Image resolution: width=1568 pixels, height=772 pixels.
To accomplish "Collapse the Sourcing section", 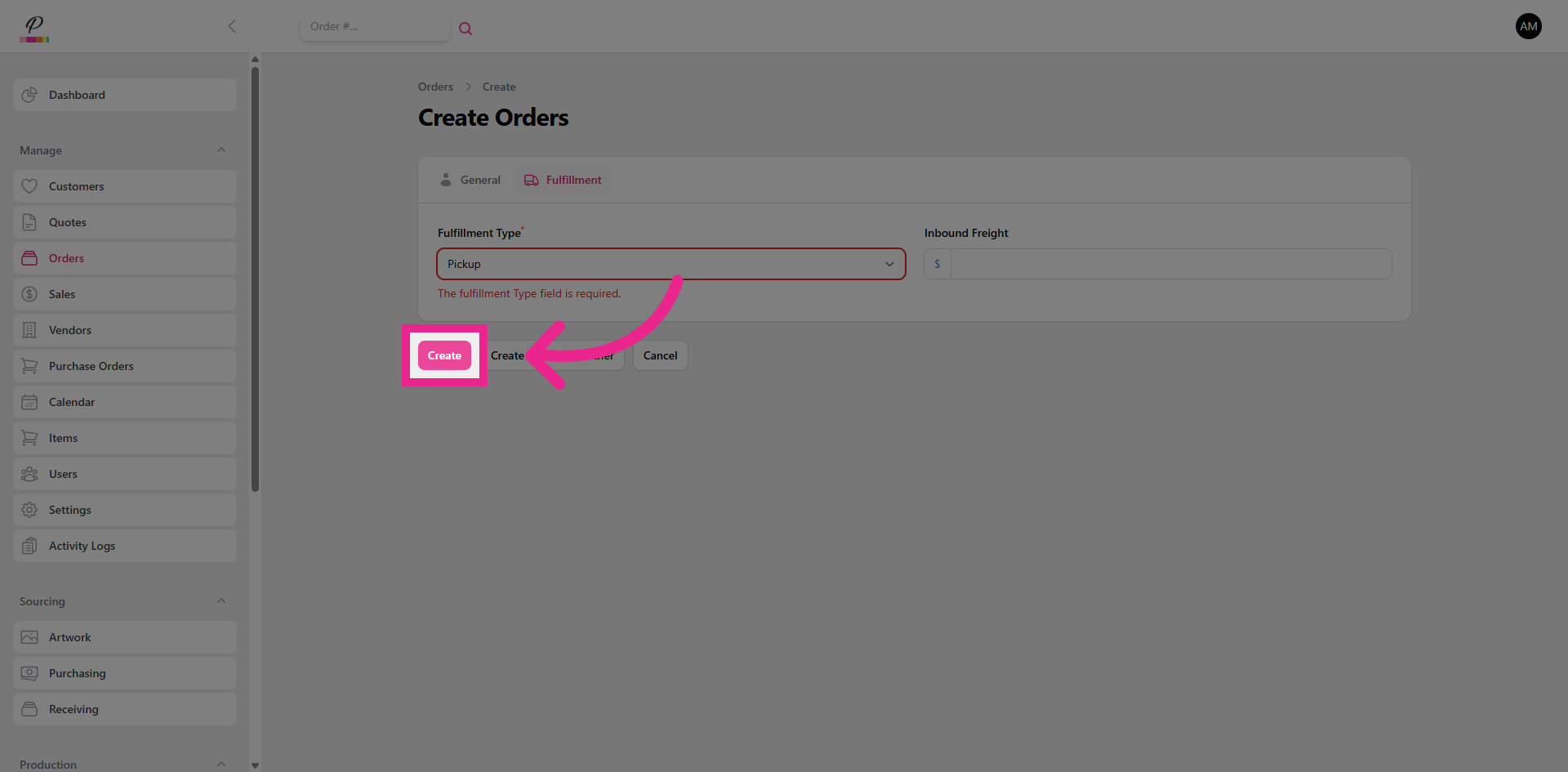I will pyautogui.click(x=220, y=600).
